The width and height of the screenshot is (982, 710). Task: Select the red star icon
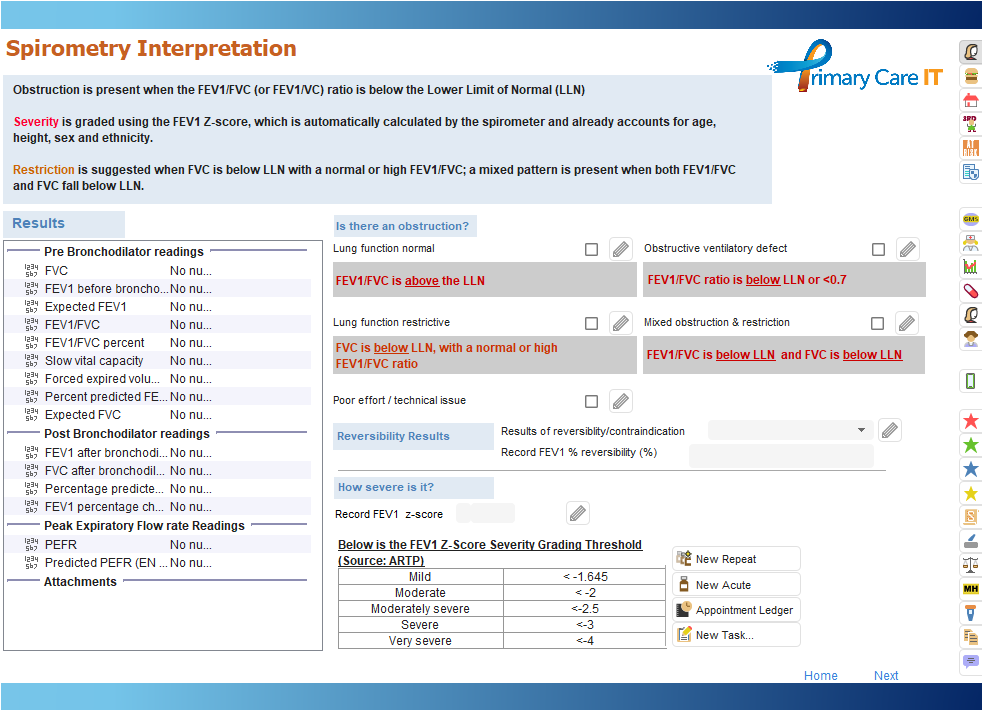pyautogui.click(x=970, y=421)
